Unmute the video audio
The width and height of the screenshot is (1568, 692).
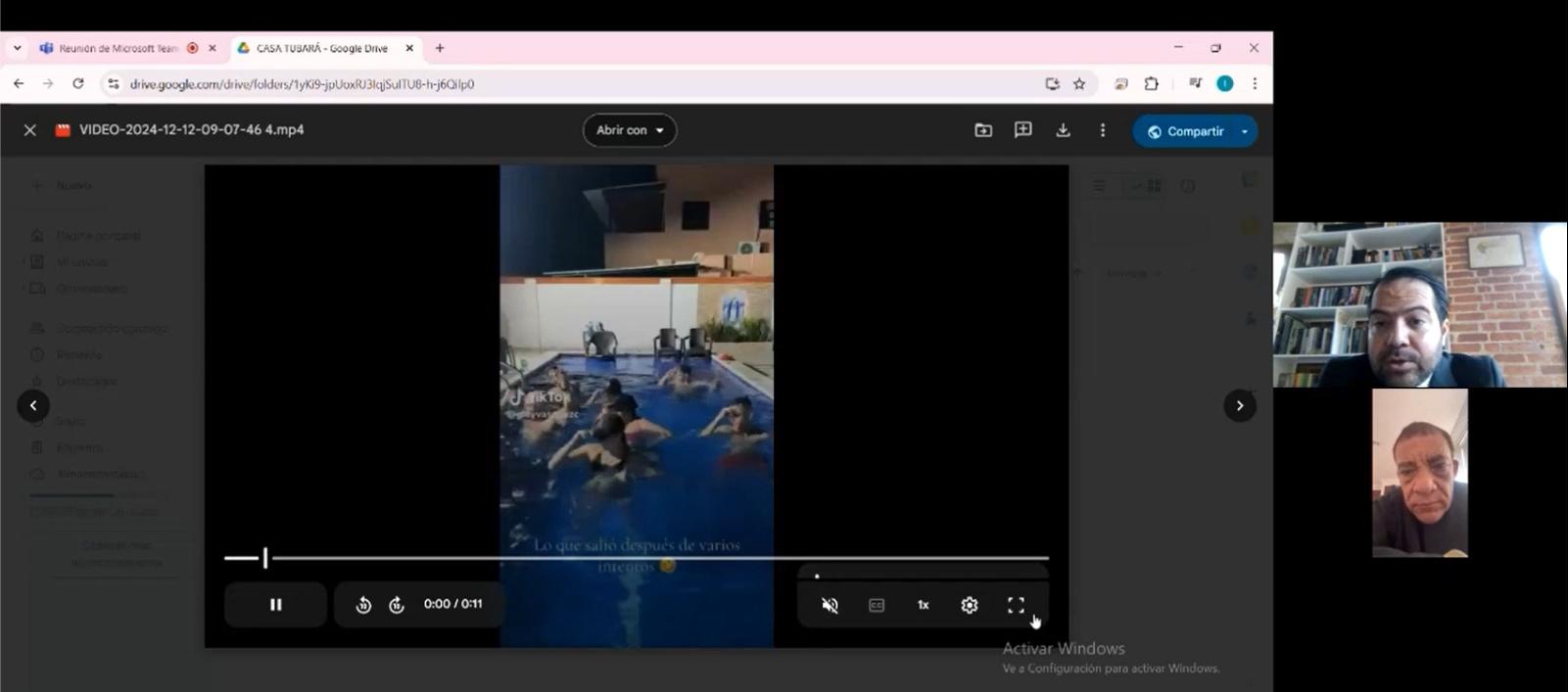tap(830, 605)
